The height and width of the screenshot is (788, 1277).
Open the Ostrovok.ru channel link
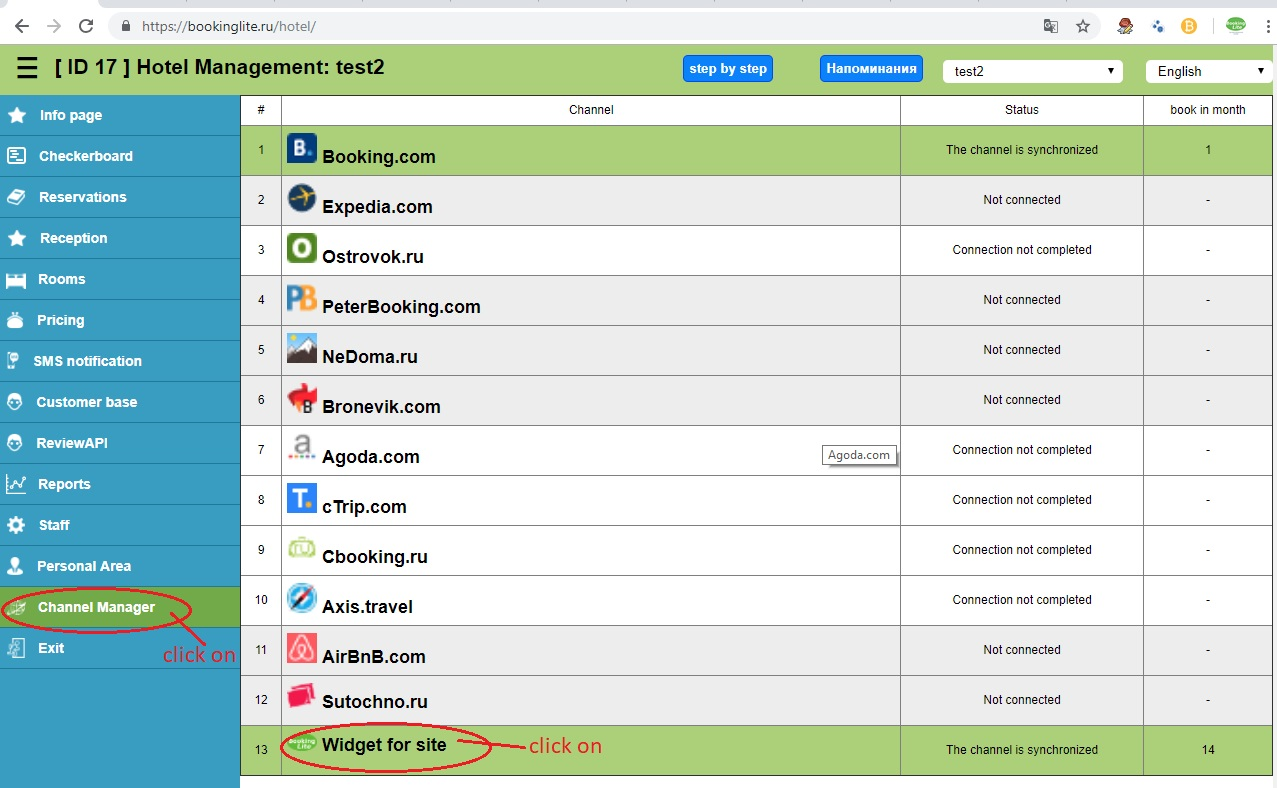(373, 257)
